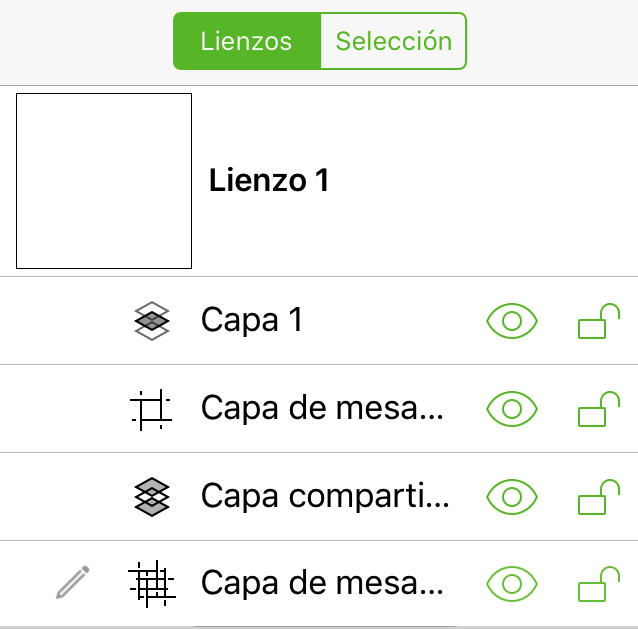Toggle visibility of first Capa de mesa layer
The image size is (638, 630).
[511, 409]
